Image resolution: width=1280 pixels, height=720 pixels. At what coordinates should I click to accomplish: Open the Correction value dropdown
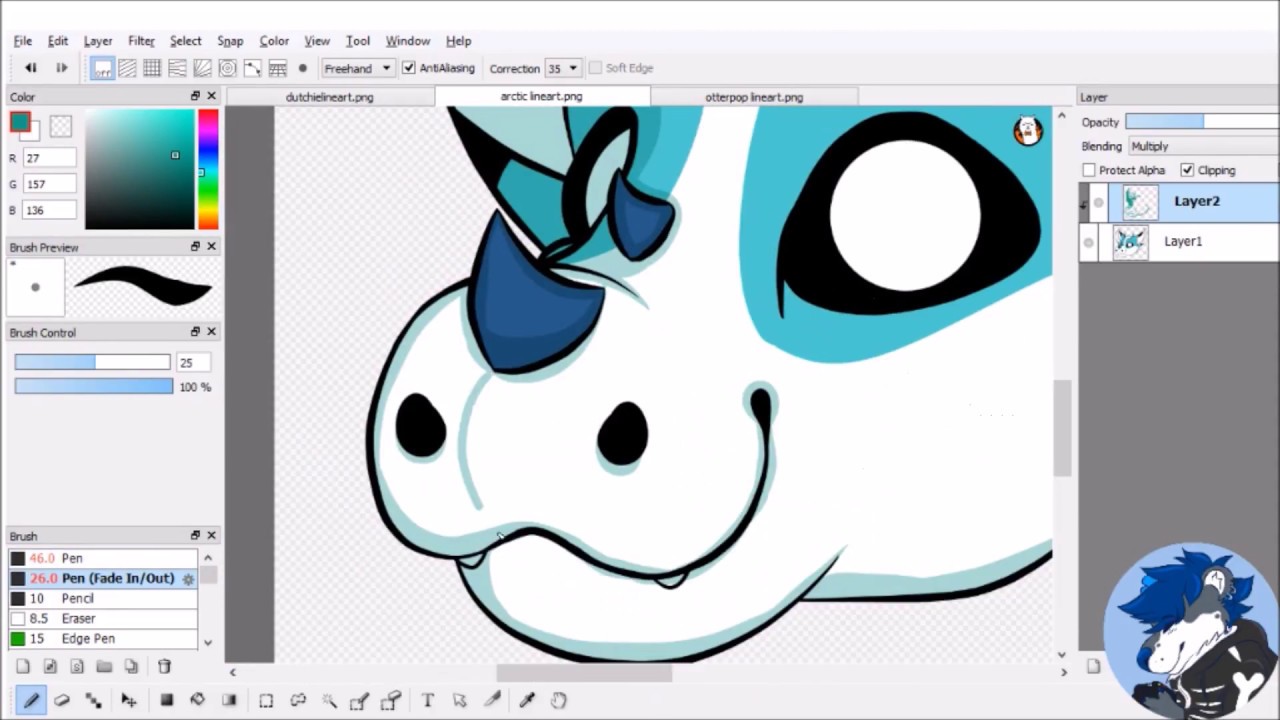pyautogui.click(x=562, y=68)
